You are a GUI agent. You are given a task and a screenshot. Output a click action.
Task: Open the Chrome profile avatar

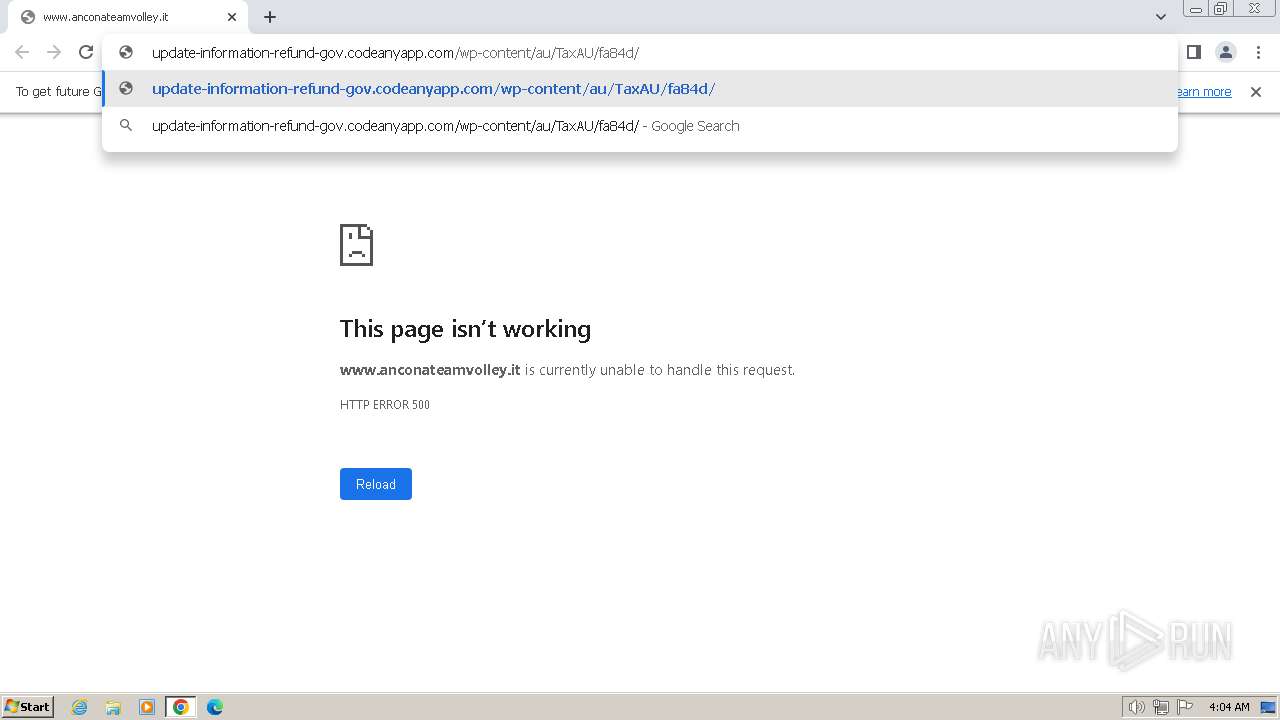point(1226,52)
